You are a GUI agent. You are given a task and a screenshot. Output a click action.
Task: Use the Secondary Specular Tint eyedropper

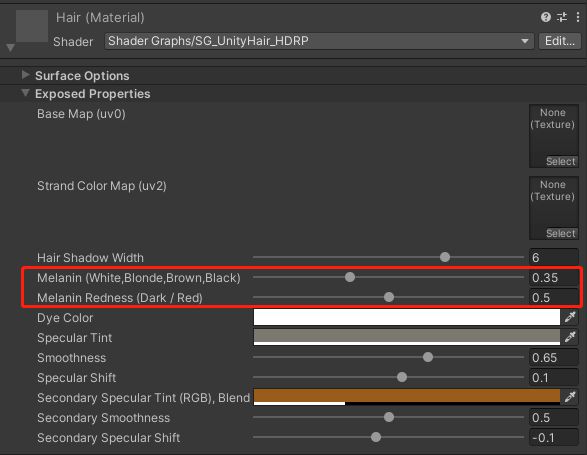570,397
